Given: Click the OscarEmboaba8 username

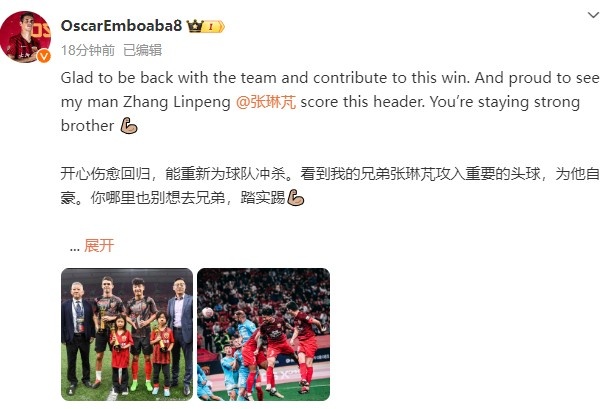Looking at the screenshot, I should tap(121, 26).
